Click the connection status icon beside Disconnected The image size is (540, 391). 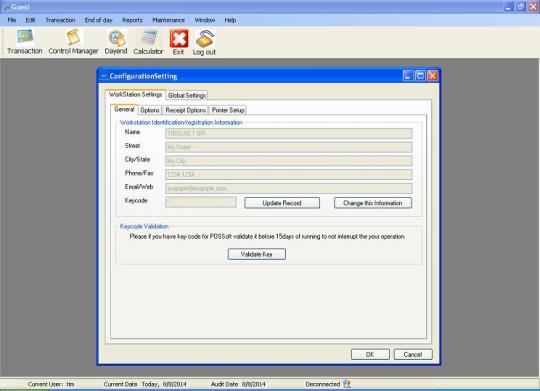(347, 384)
